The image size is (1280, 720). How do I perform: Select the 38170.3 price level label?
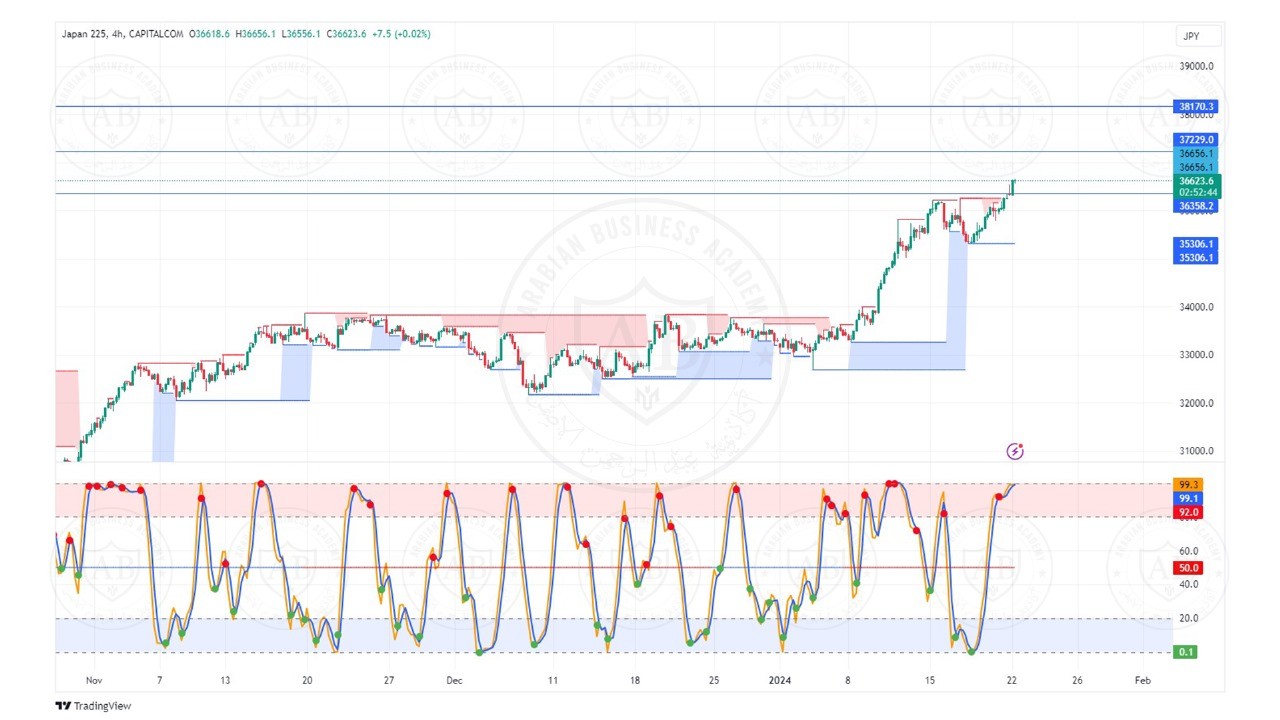click(1196, 106)
